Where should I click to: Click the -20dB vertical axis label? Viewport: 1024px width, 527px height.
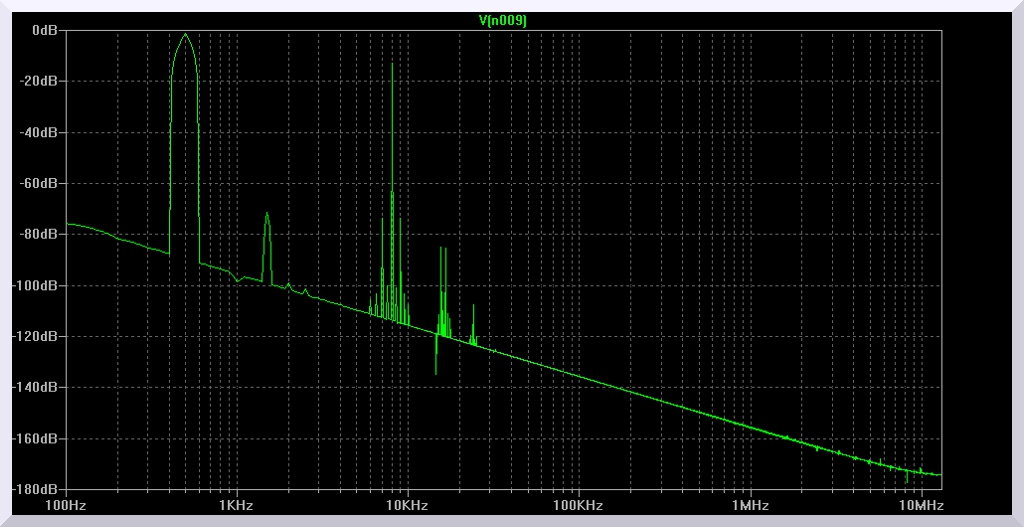point(41,81)
